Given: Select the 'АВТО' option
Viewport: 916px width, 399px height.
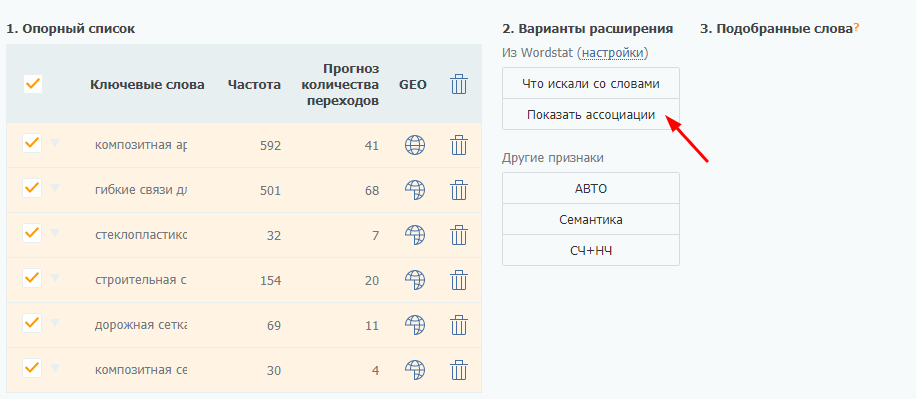Looking at the screenshot, I should (591, 189).
